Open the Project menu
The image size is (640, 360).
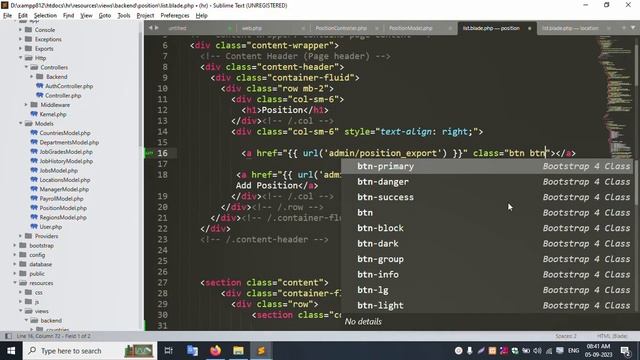145,16
